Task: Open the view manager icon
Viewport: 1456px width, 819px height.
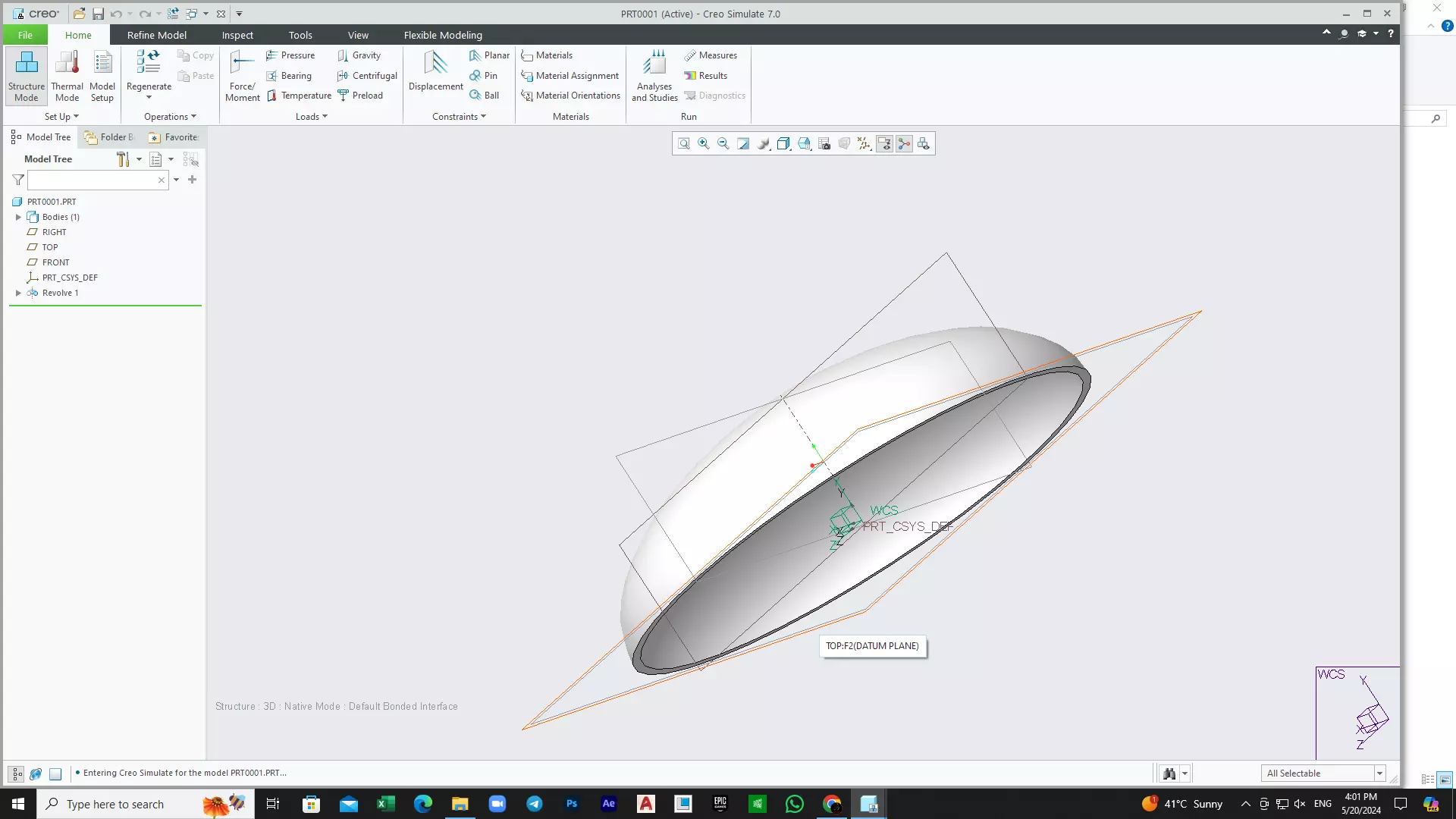Action: [x=805, y=144]
